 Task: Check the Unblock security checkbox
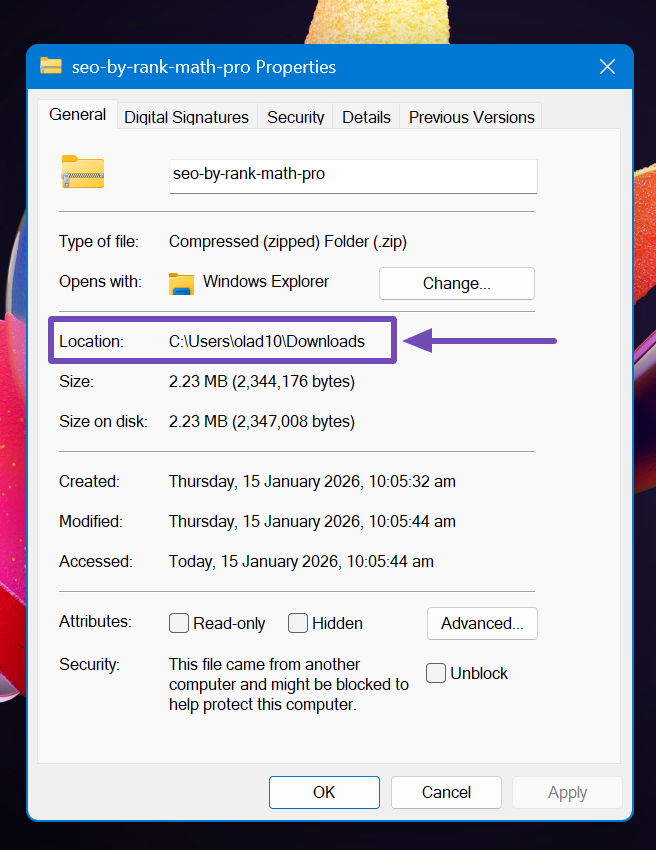435,673
